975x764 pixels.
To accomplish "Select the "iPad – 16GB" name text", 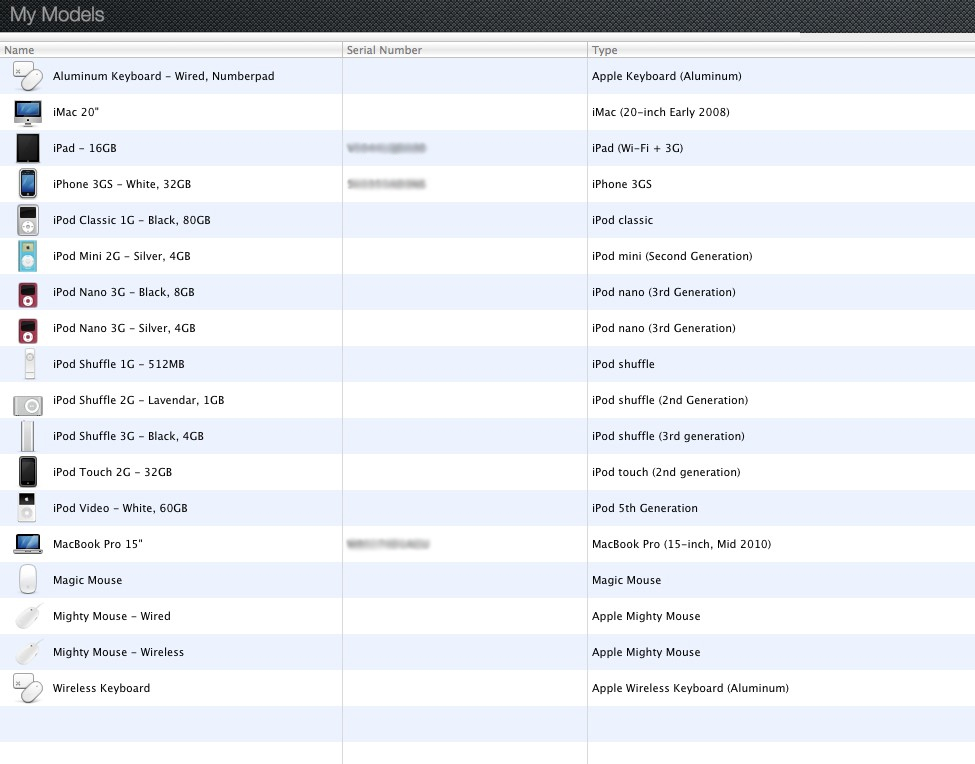I will coord(85,148).
